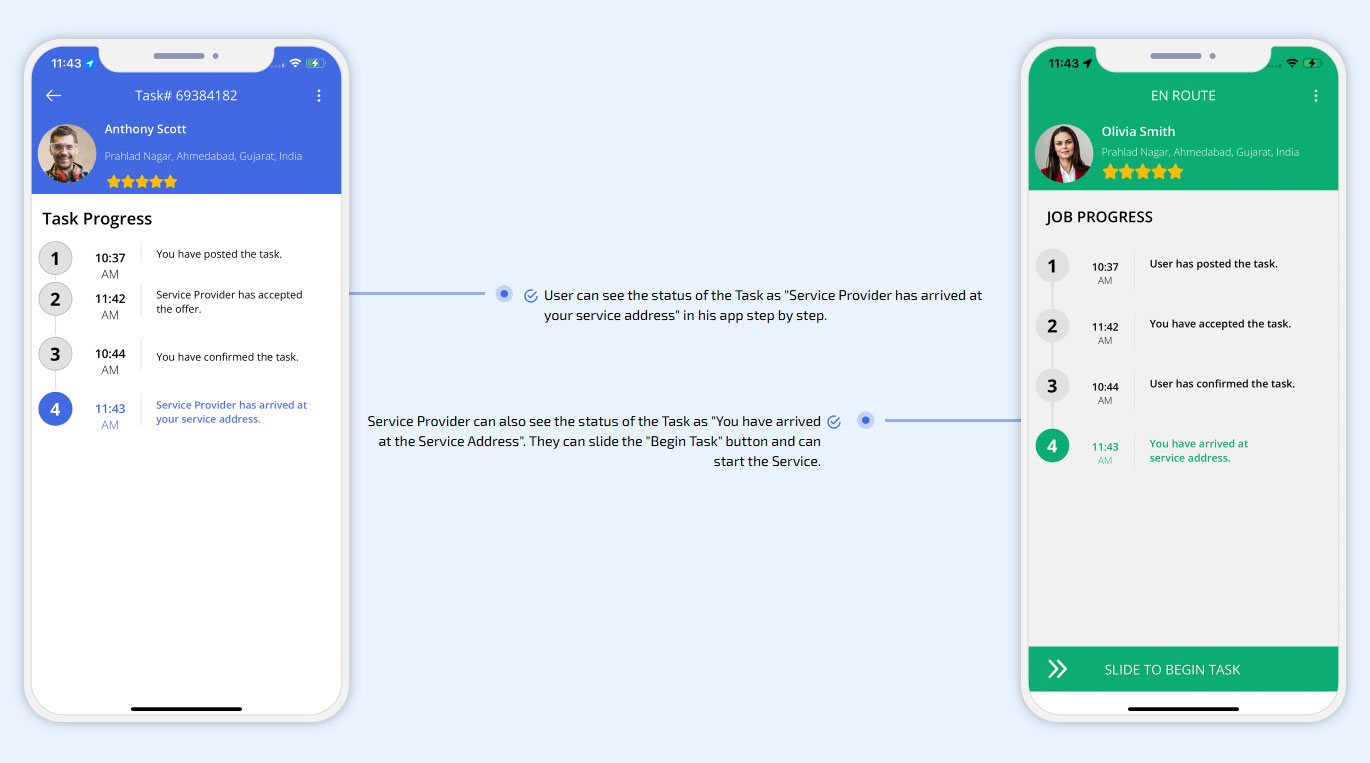1370x763 pixels.
Task: Click Olivia Smith's five-star rating
Action: tap(1142, 172)
